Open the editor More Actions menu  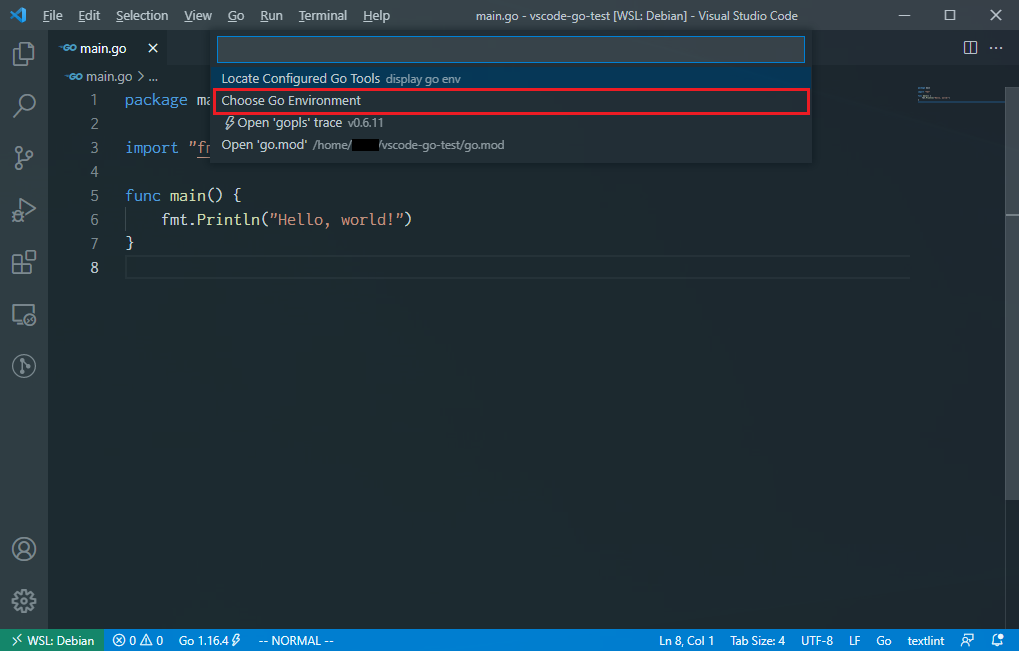coord(995,47)
